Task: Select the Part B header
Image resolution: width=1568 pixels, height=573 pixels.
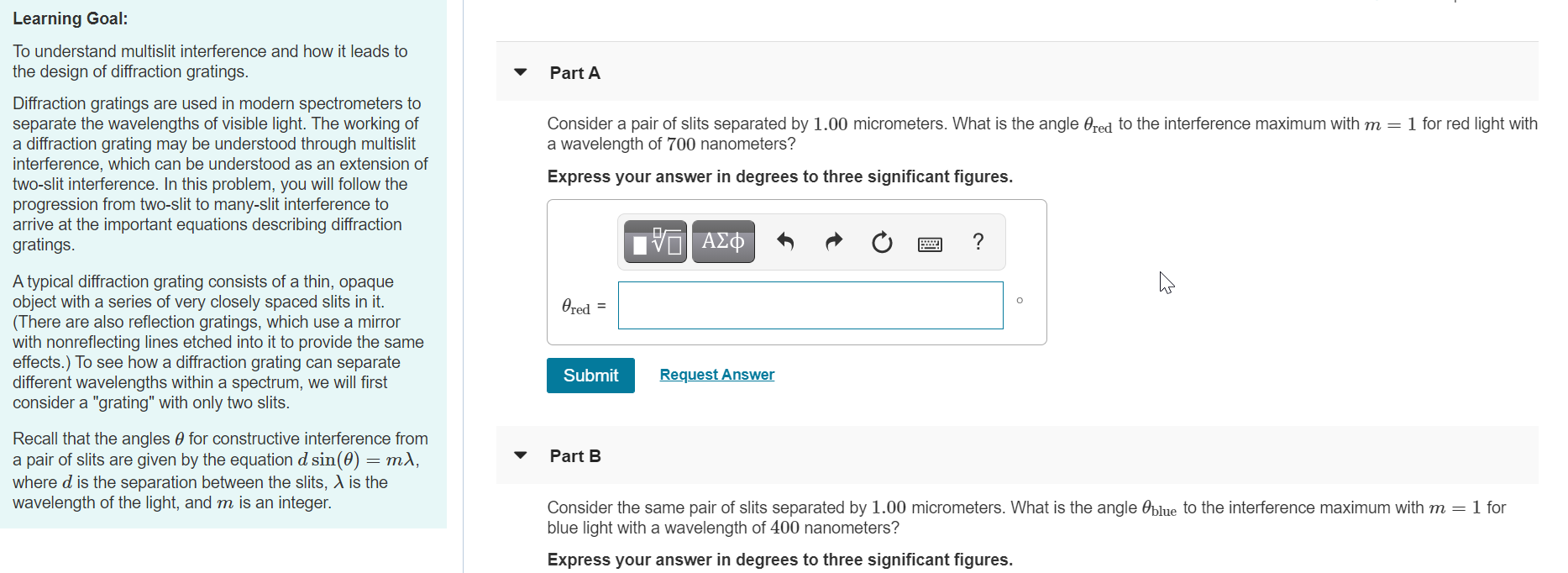Action: (x=575, y=455)
